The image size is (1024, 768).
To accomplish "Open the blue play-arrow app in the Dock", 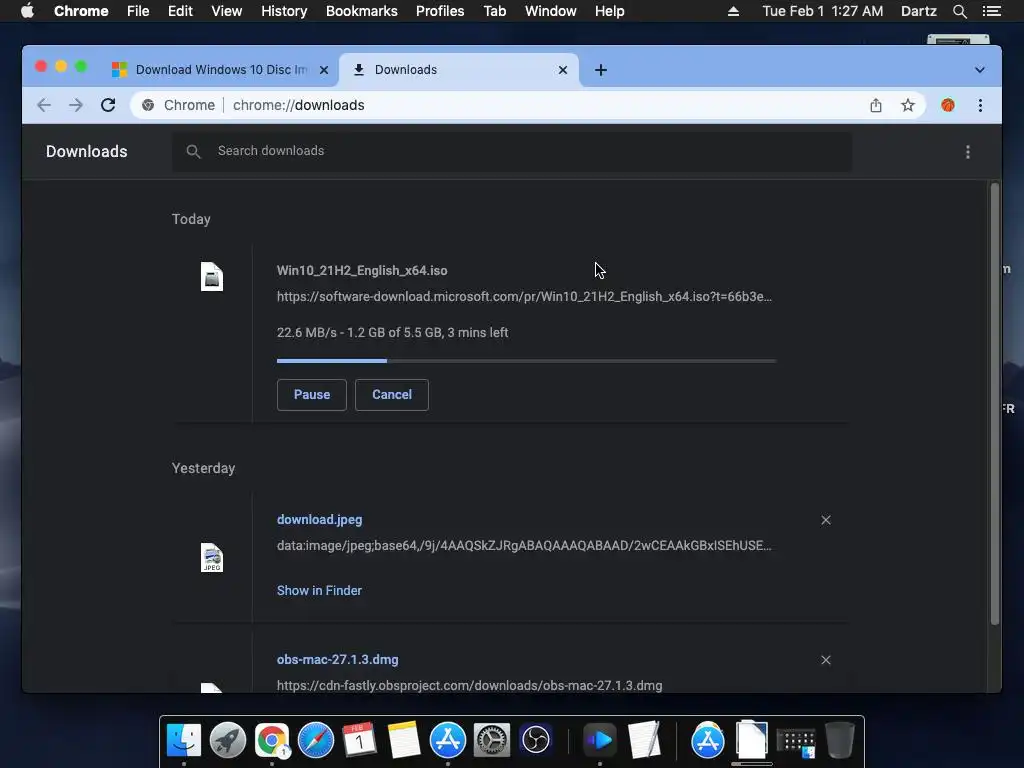I will click(x=600, y=740).
